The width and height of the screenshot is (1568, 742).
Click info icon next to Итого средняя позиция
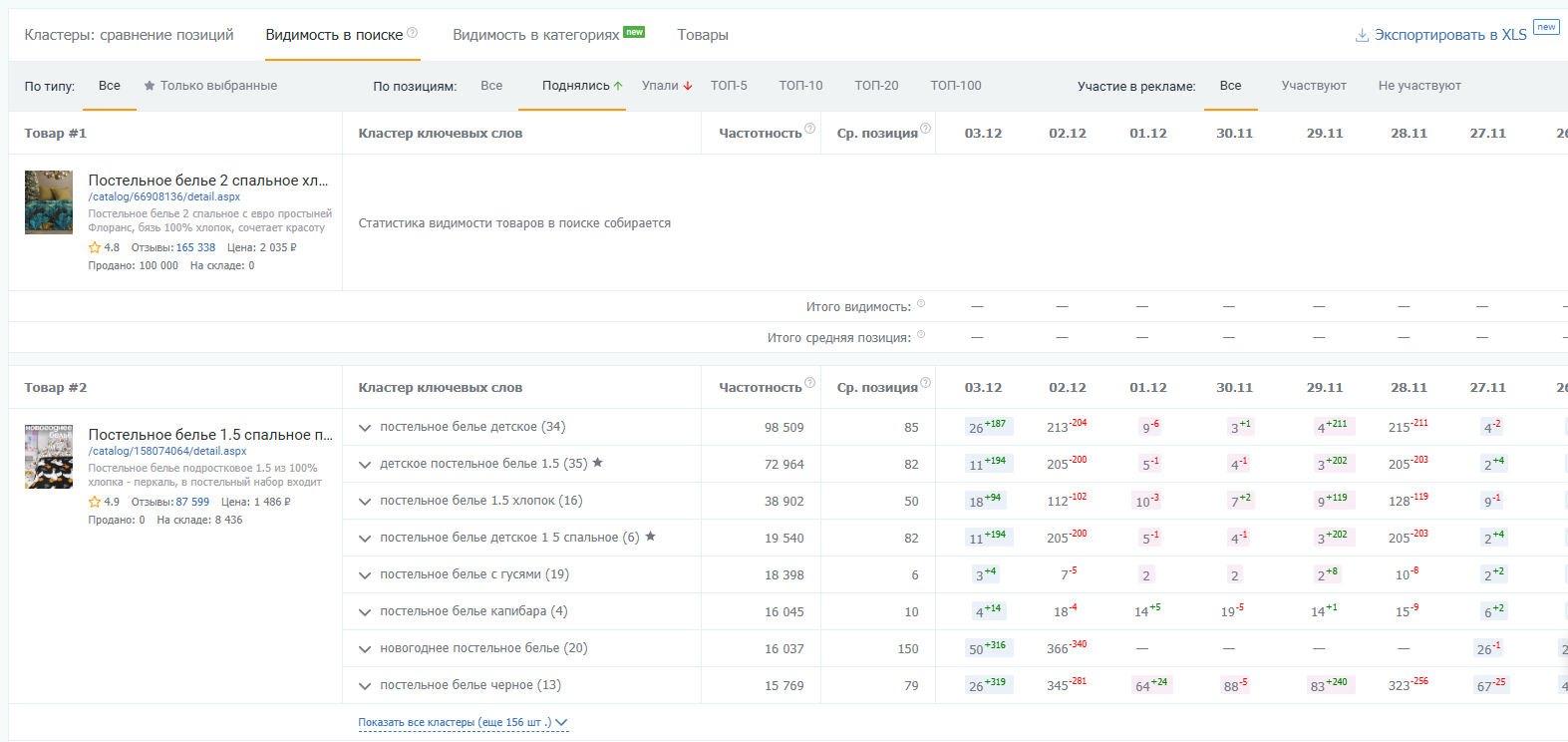921,335
